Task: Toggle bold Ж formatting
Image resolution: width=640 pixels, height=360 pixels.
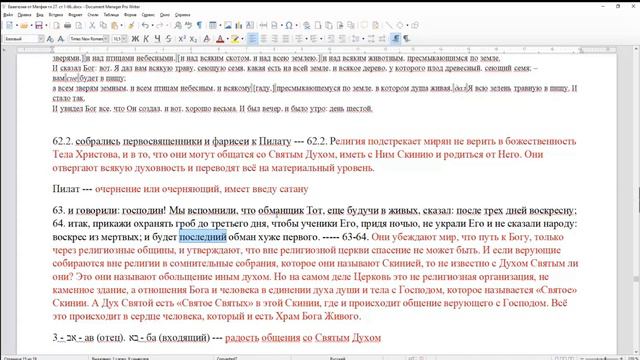Action: pyautogui.click(x=135, y=39)
